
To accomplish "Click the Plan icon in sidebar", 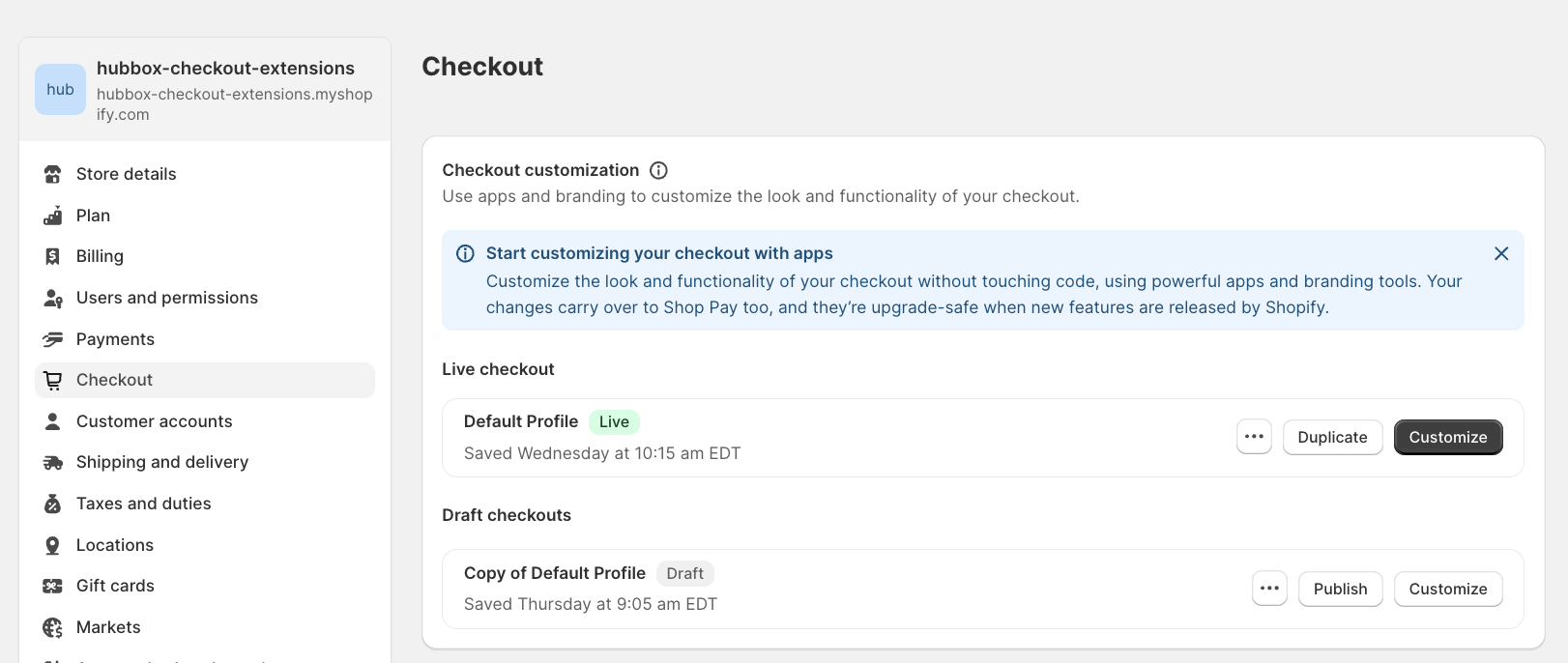I will (53, 216).
